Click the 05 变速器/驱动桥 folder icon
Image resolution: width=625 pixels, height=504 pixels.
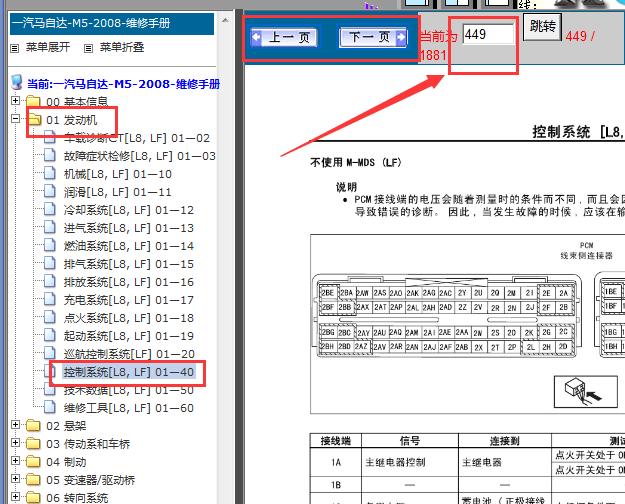click(33, 479)
